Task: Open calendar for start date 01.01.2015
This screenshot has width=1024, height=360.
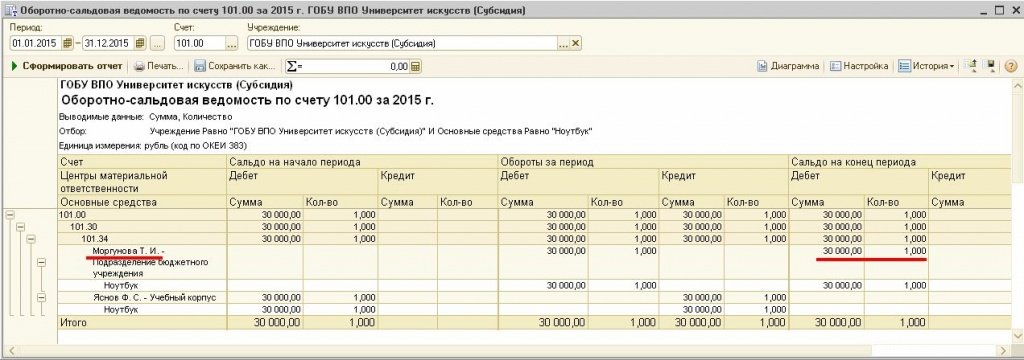Action: tap(67, 44)
